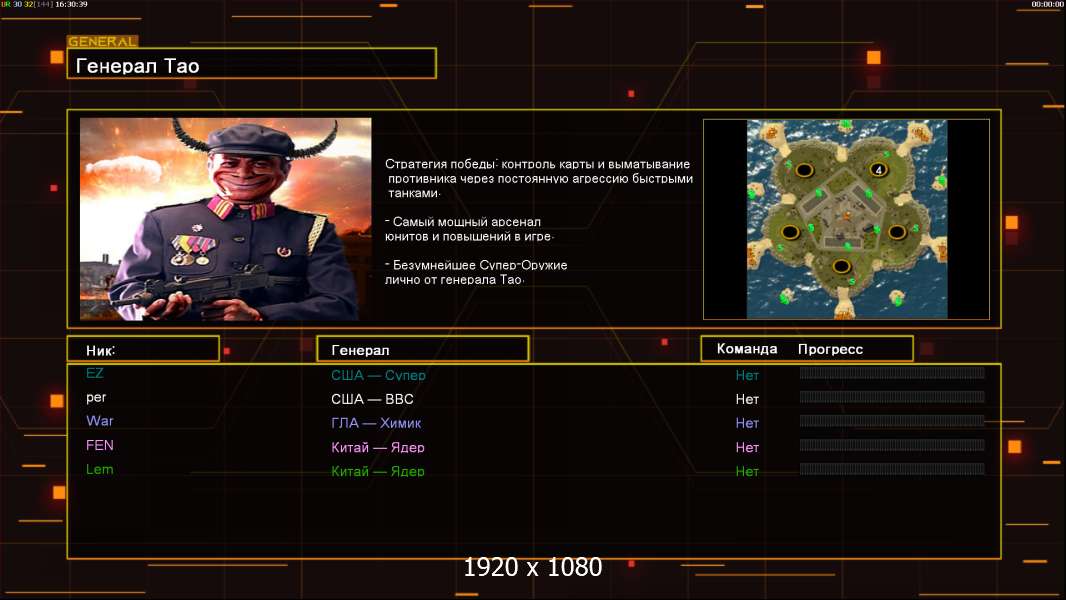Screen dimensions: 1066x600
Task: Click 'ГЛА — Химик' general entry
Action: [x=376, y=423]
